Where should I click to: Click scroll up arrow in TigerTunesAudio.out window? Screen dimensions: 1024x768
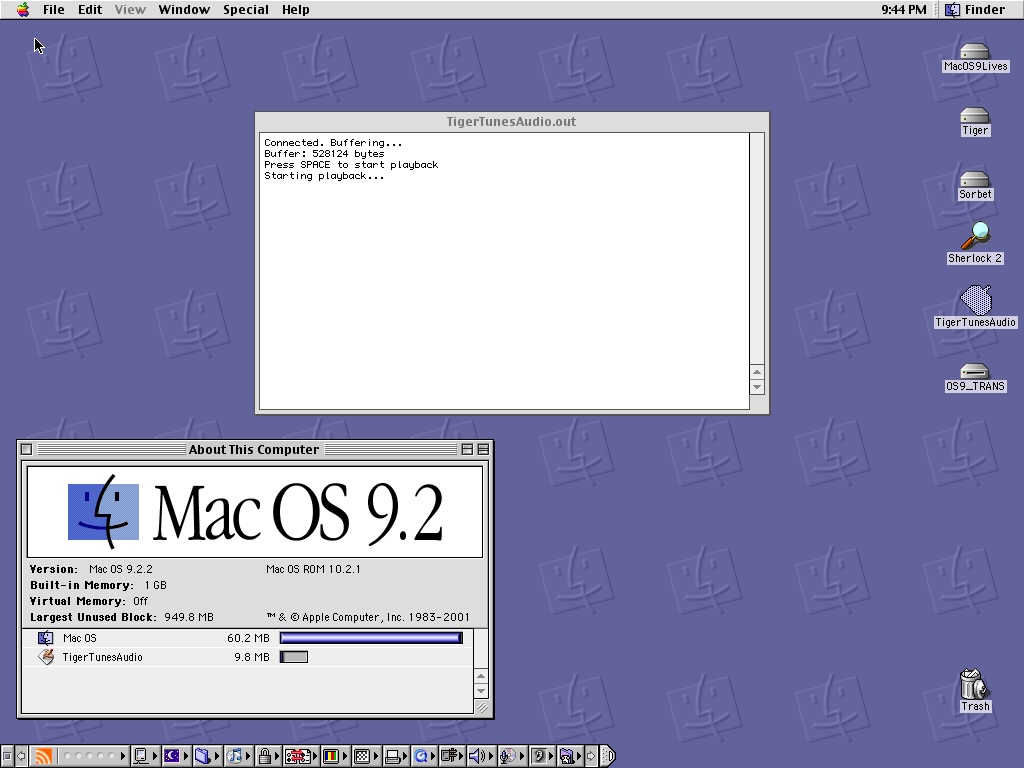tap(757, 372)
